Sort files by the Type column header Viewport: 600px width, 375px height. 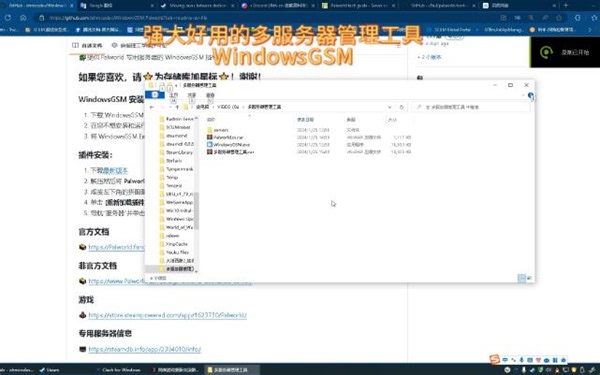(351, 120)
